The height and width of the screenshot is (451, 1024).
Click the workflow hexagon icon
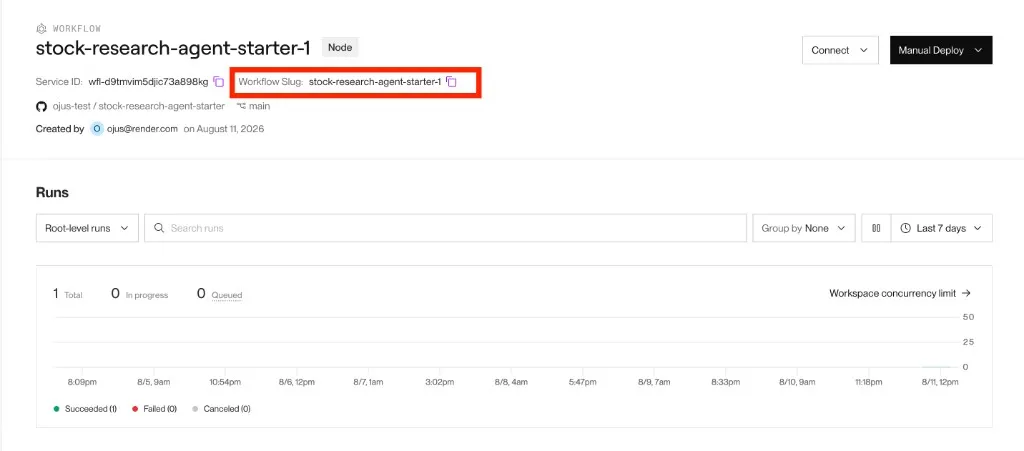coord(41,29)
